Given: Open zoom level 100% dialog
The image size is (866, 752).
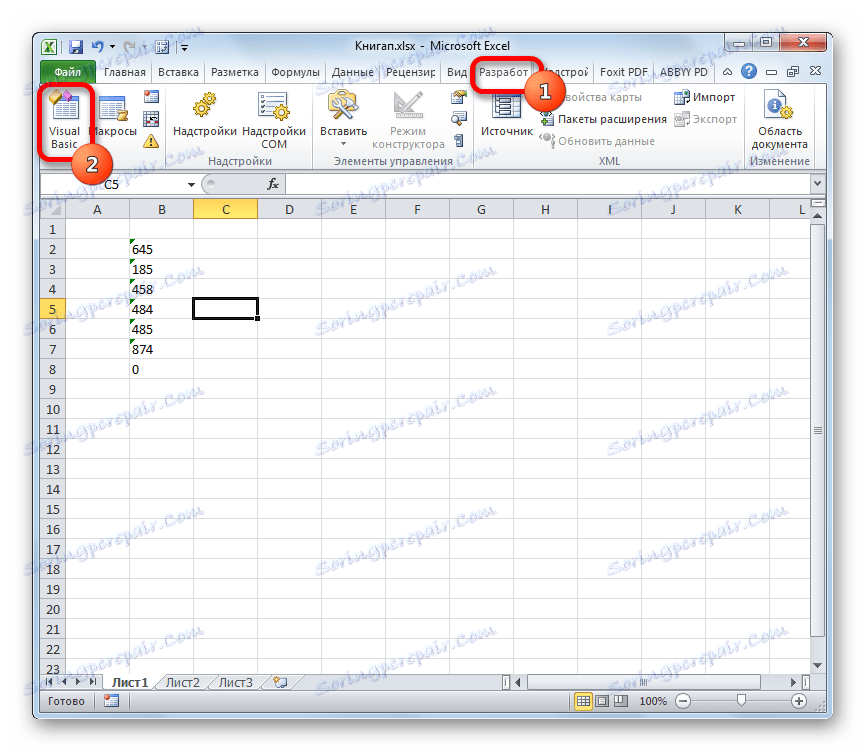Looking at the screenshot, I should [653, 701].
